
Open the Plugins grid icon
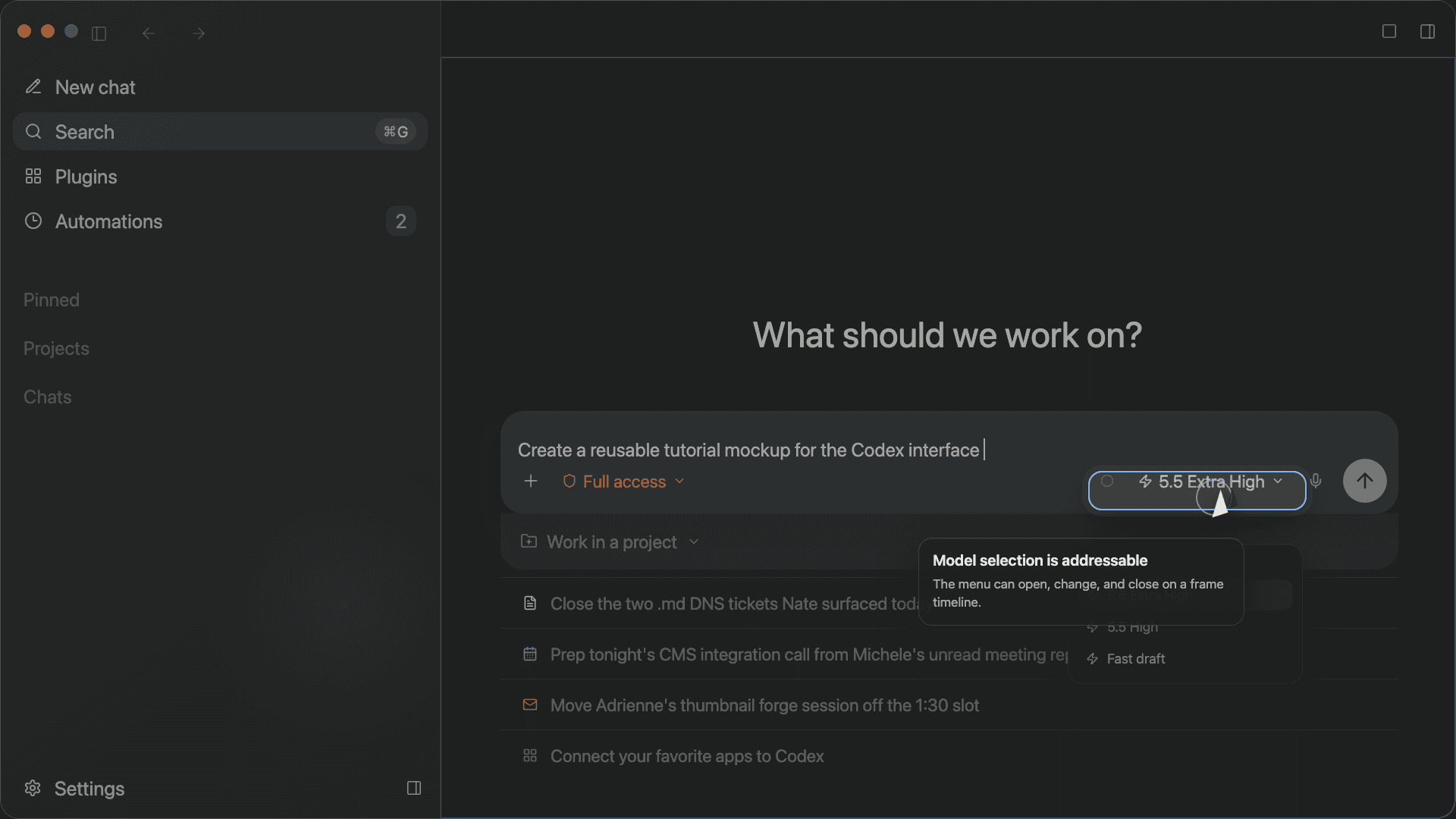[x=33, y=176]
